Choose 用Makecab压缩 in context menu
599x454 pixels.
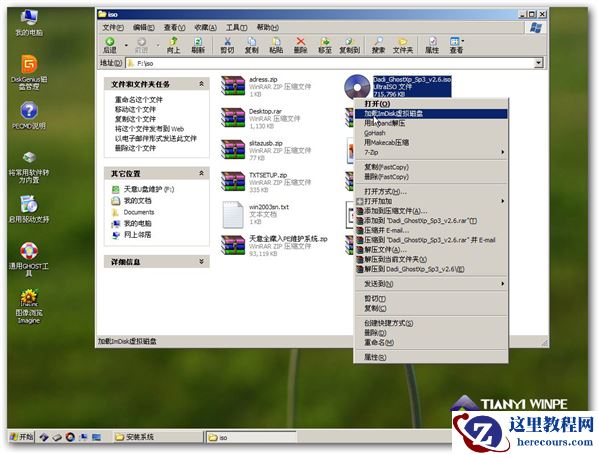point(431,143)
